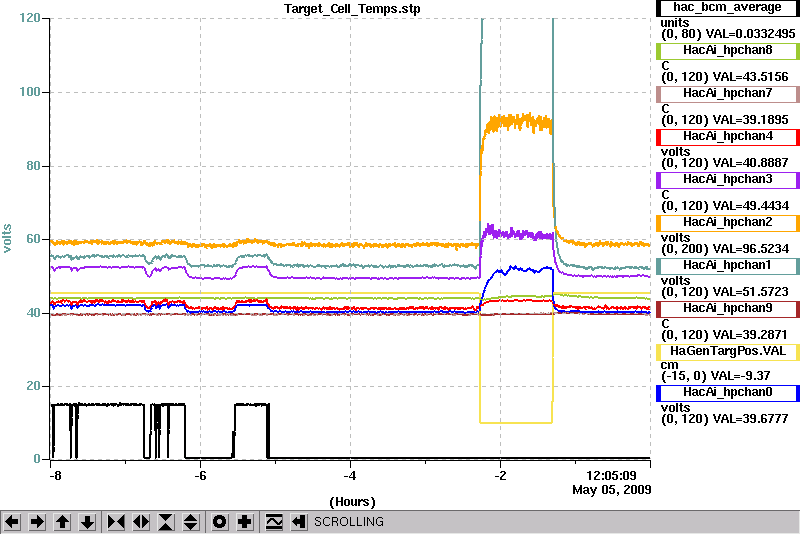Pan the plot left with the left-arrow icon
The height and width of the screenshot is (534, 800).
click(12, 522)
